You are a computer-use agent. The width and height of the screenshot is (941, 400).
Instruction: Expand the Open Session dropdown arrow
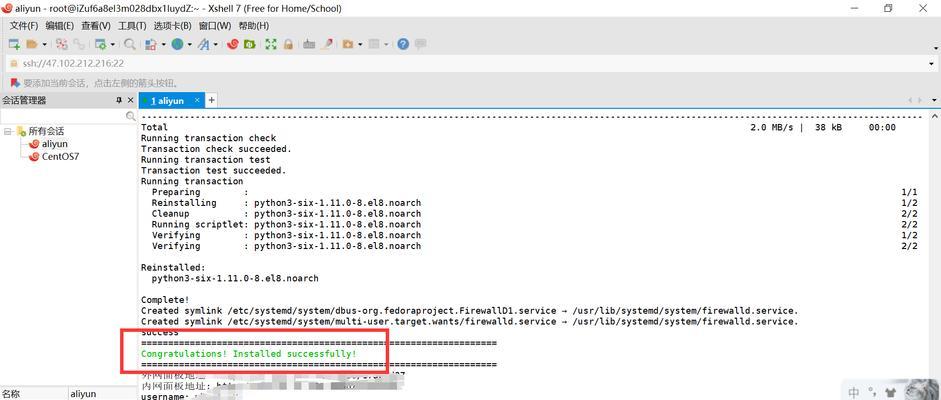pos(44,44)
